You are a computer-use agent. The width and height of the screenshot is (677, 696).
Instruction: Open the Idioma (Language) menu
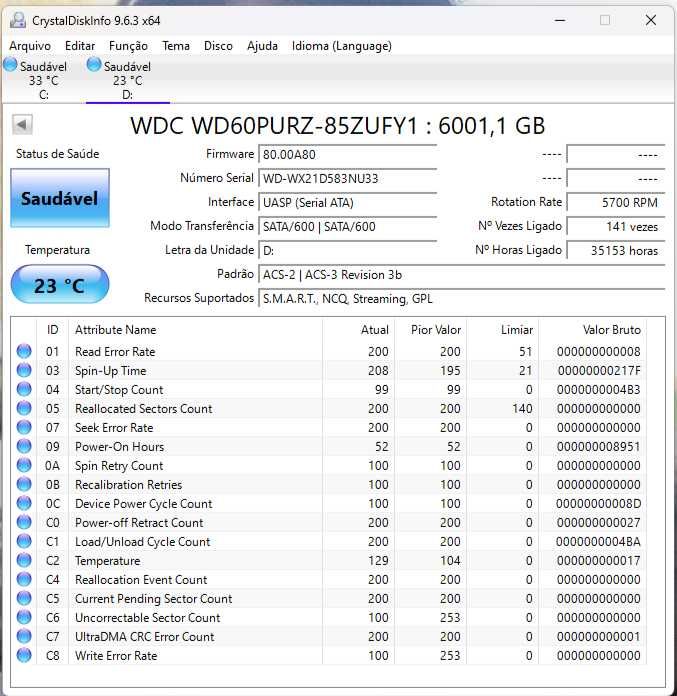tap(342, 46)
